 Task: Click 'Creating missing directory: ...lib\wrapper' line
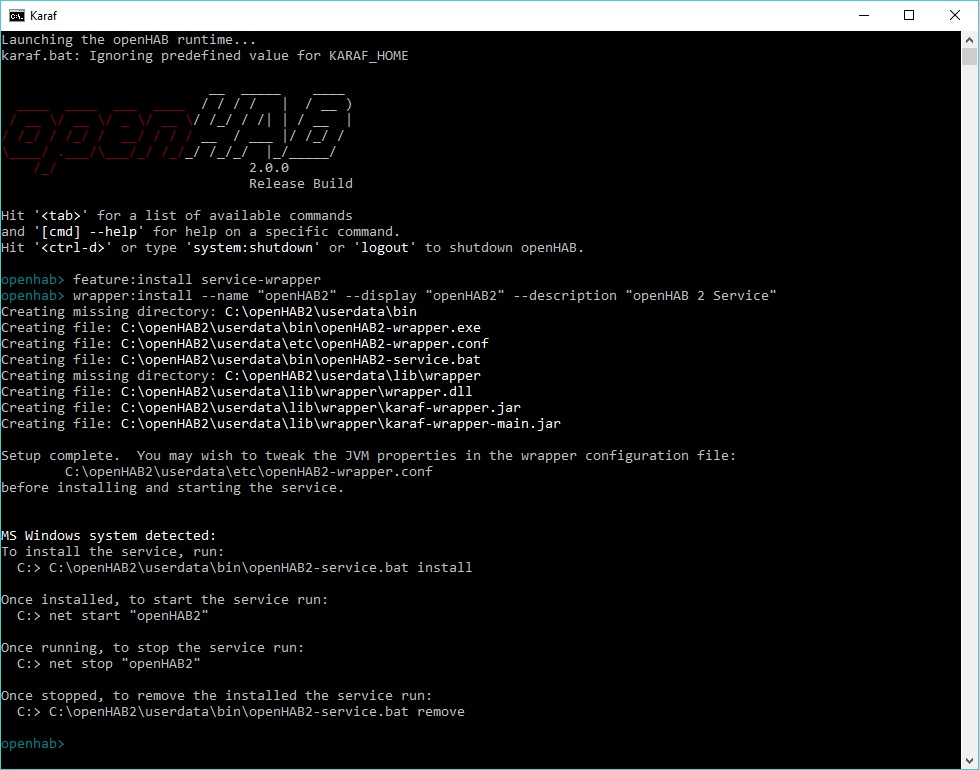click(241, 376)
